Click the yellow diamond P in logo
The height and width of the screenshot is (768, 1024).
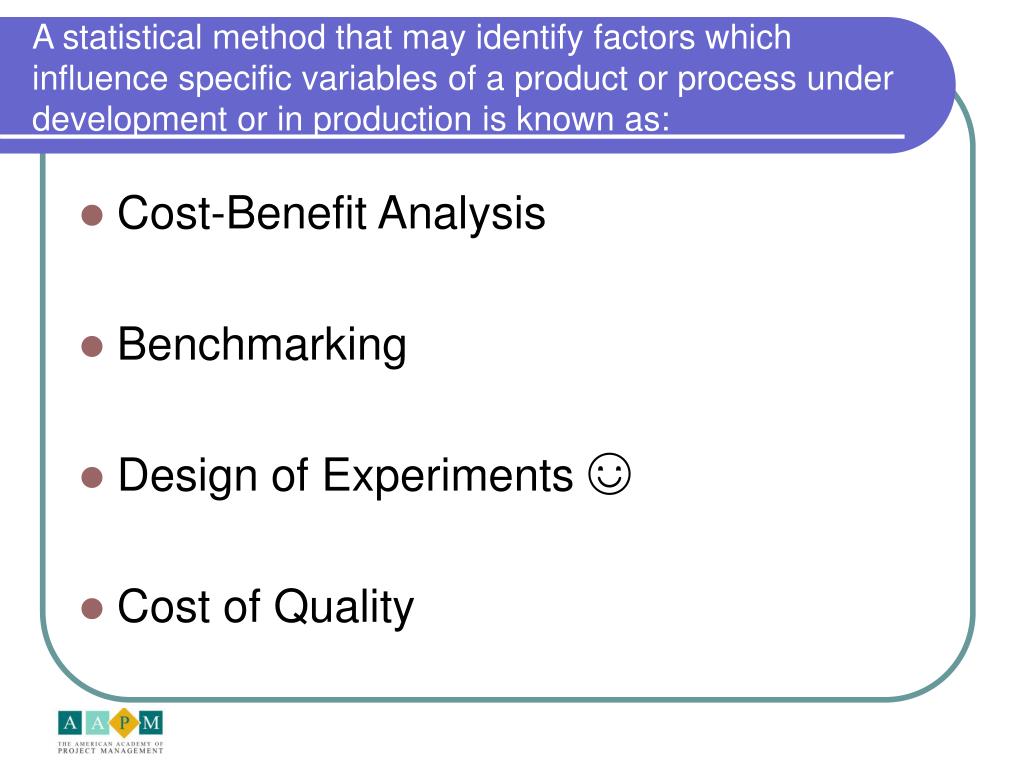pos(124,723)
